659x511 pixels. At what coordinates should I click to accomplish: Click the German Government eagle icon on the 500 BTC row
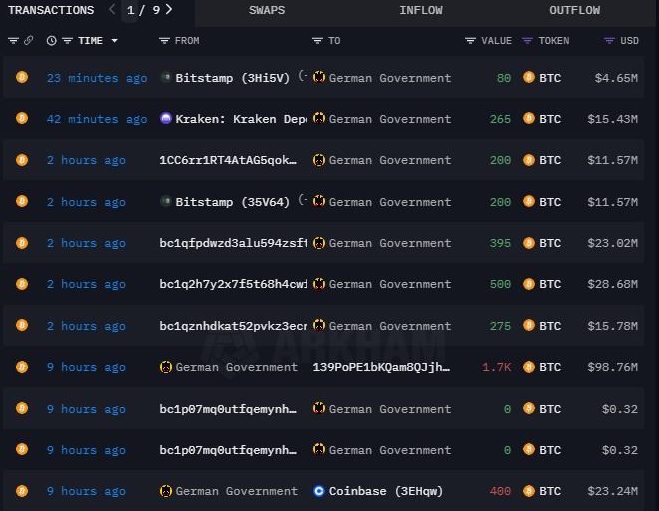tap(319, 284)
